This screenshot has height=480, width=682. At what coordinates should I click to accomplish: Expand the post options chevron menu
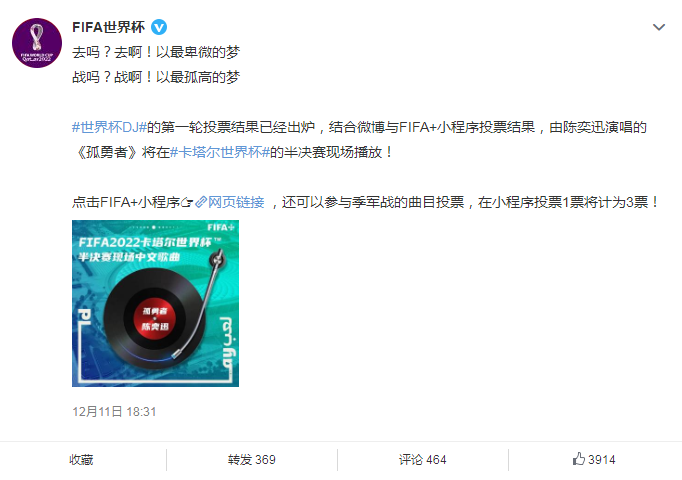[x=659, y=27]
